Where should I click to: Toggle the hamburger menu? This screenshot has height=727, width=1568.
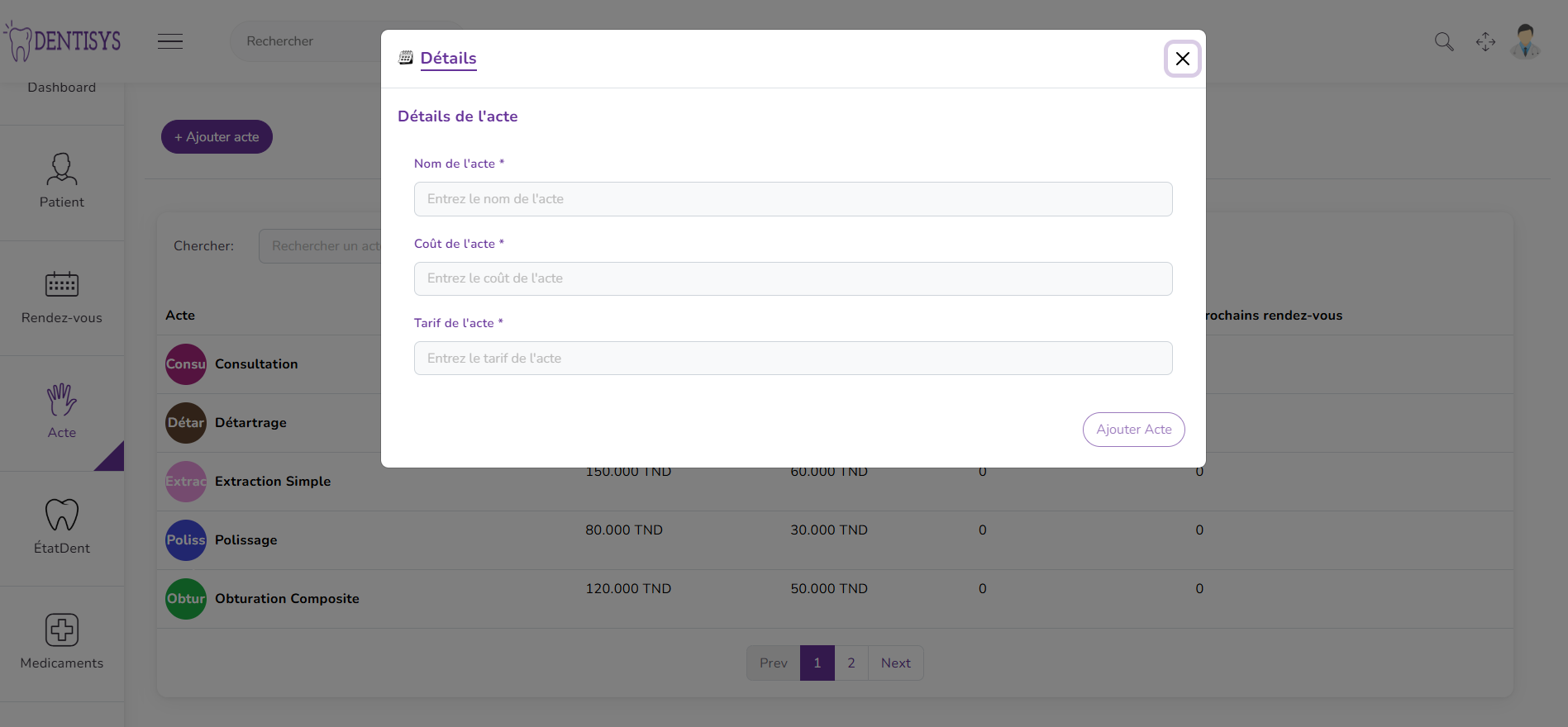pos(170,41)
